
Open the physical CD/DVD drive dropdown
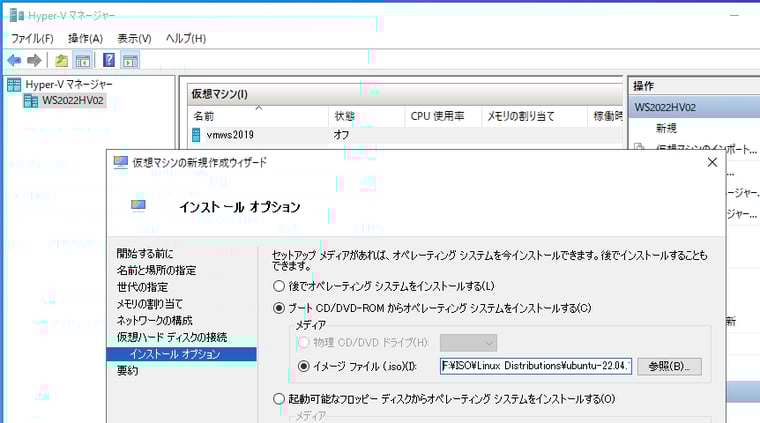(x=468, y=343)
